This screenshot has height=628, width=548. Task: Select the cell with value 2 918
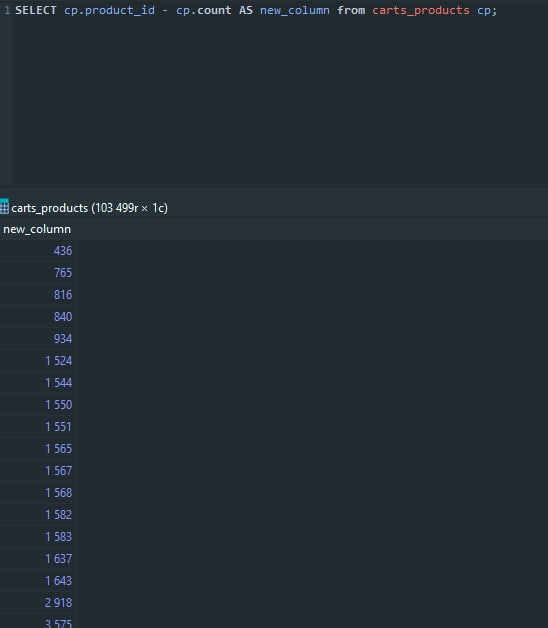[x=38, y=603]
